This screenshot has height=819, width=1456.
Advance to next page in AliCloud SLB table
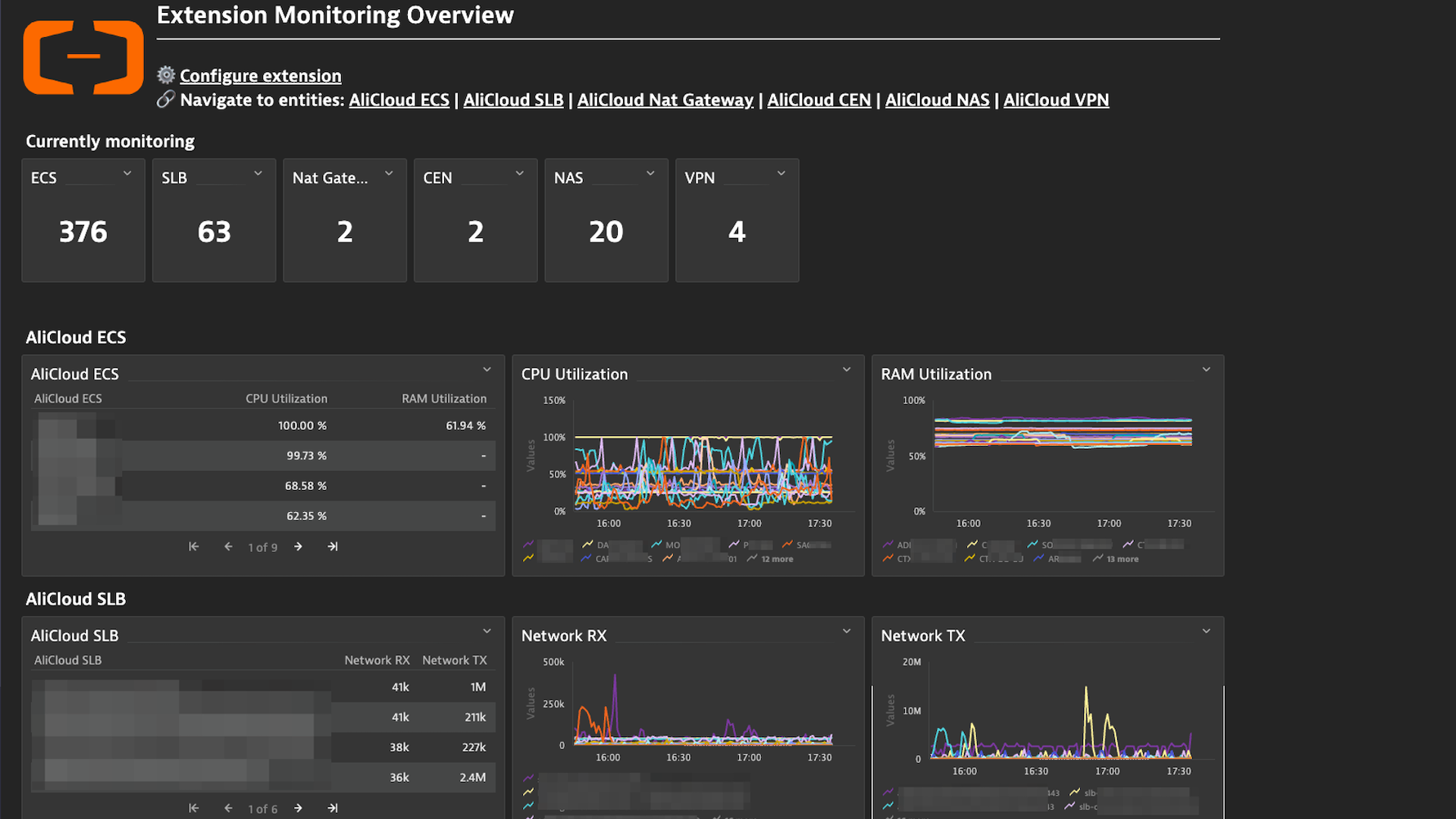tap(298, 808)
